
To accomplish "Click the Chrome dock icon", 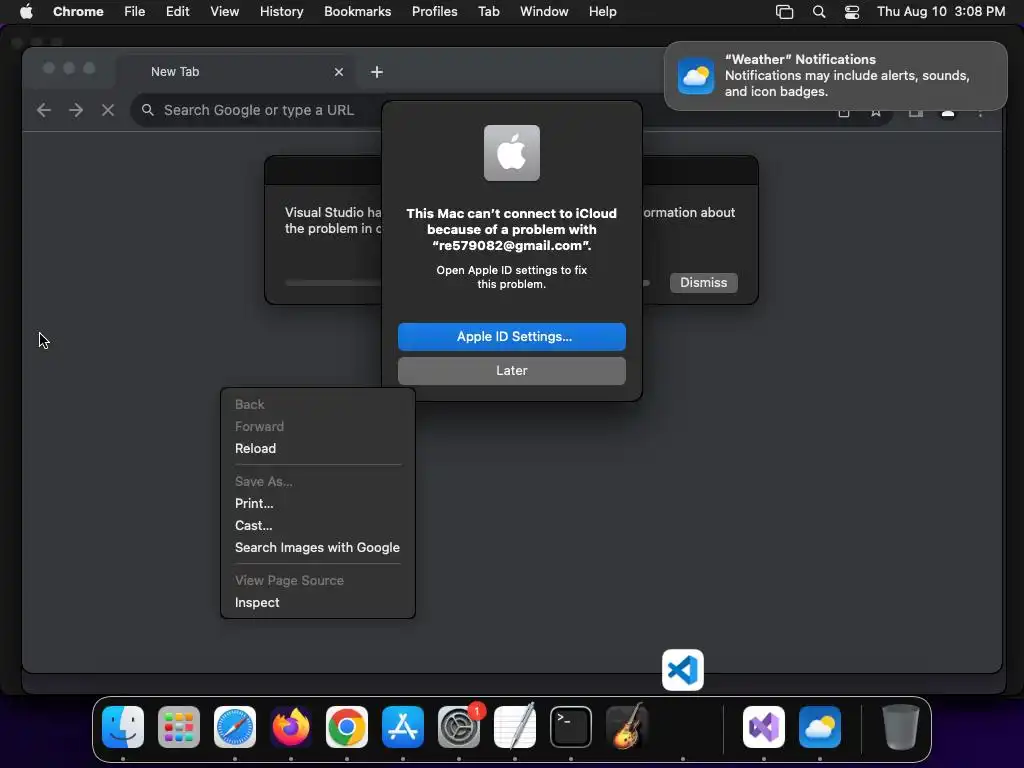I will 347,727.
